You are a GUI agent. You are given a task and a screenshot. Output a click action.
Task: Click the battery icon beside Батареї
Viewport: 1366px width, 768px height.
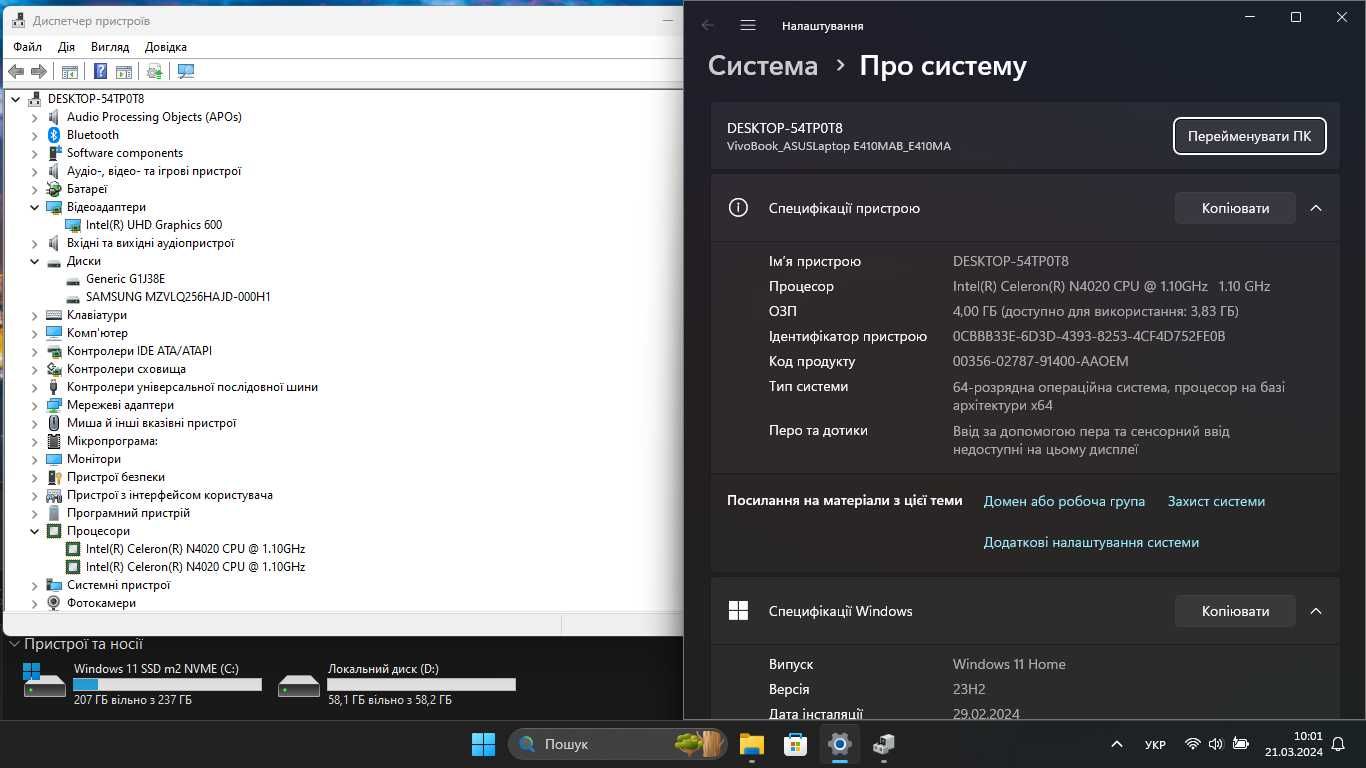point(54,189)
